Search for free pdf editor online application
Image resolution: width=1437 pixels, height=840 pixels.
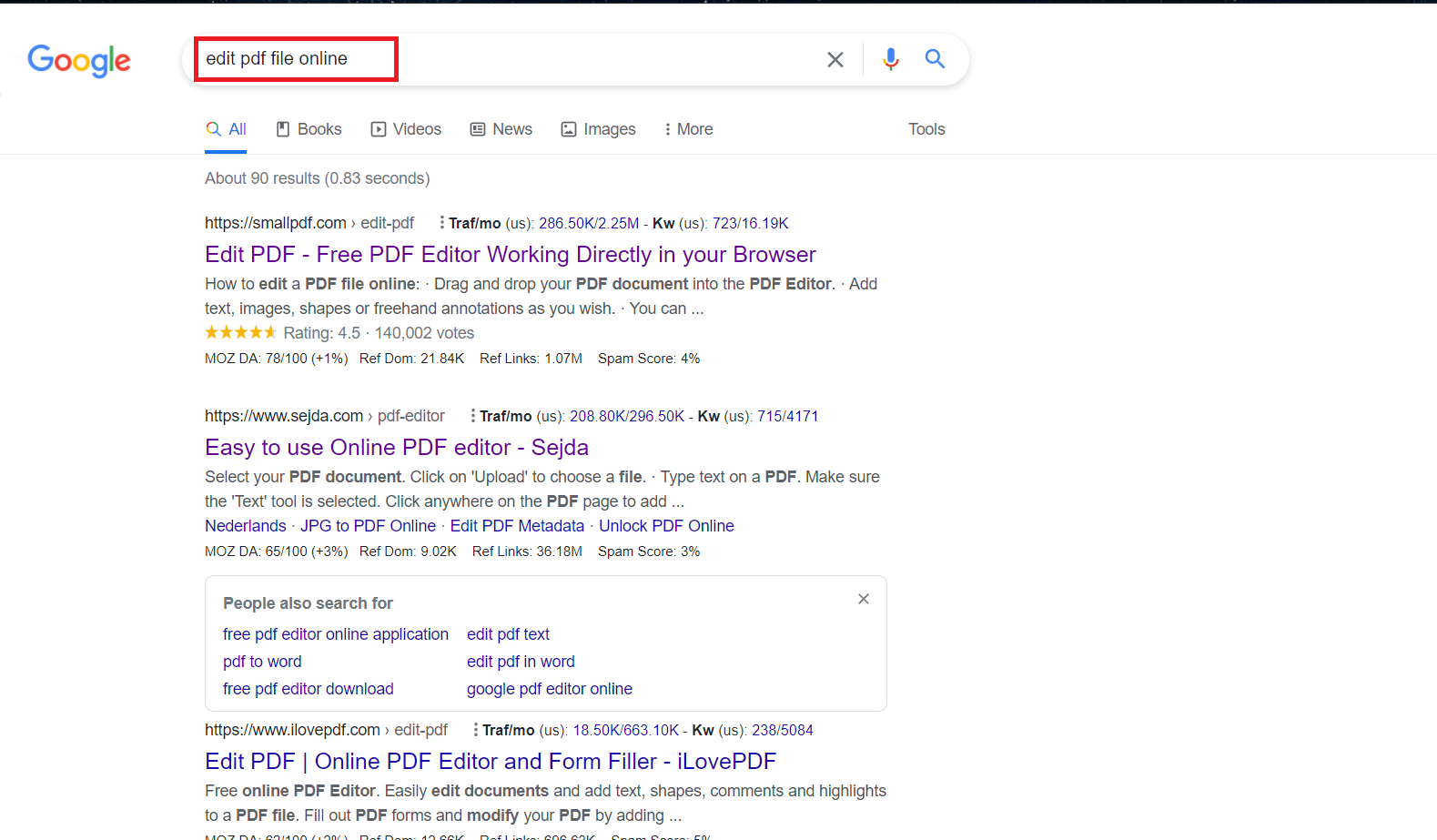[336, 634]
